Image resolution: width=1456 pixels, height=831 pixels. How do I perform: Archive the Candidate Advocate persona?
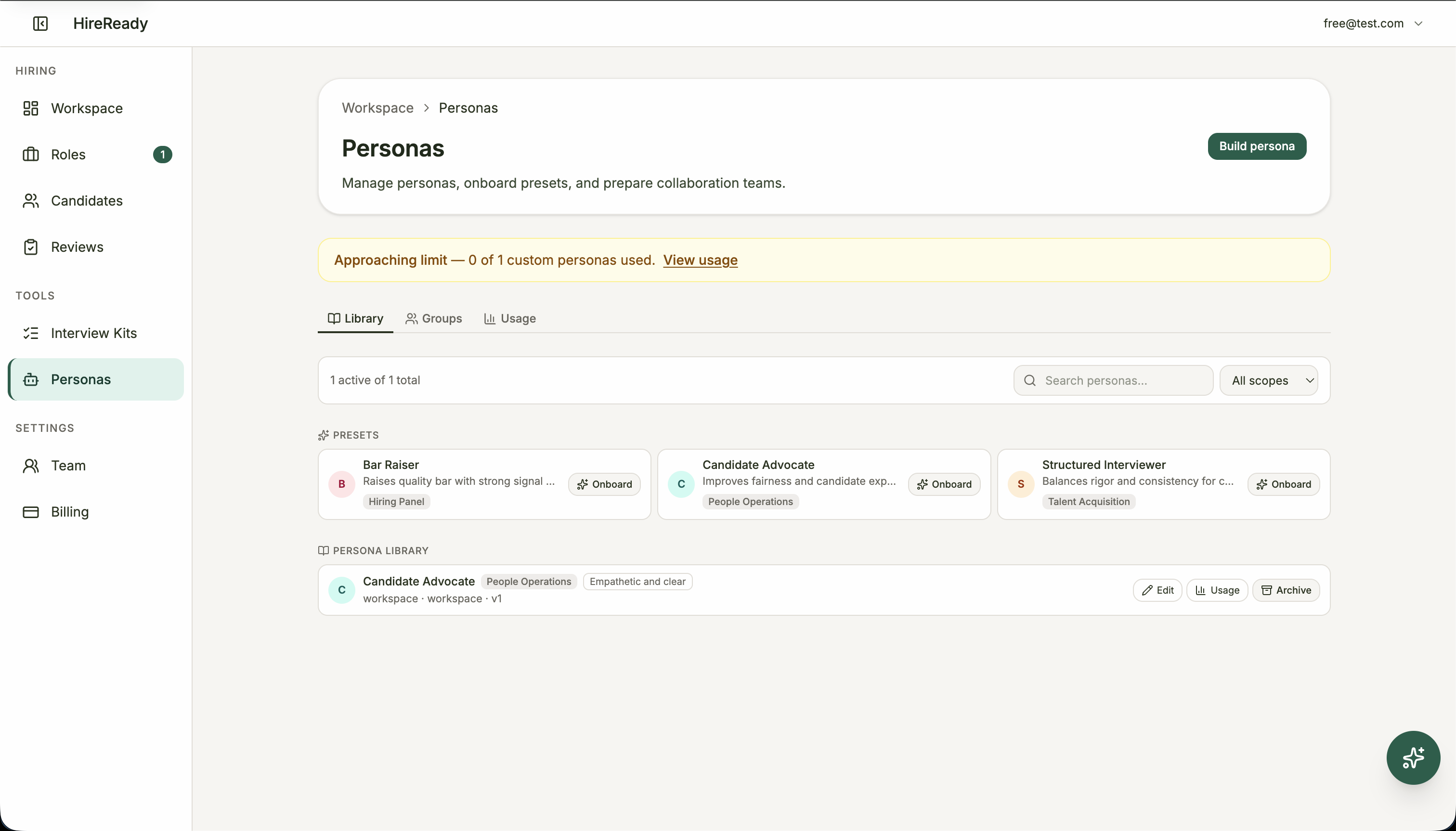pyautogui.click(x=1286, y=590)
